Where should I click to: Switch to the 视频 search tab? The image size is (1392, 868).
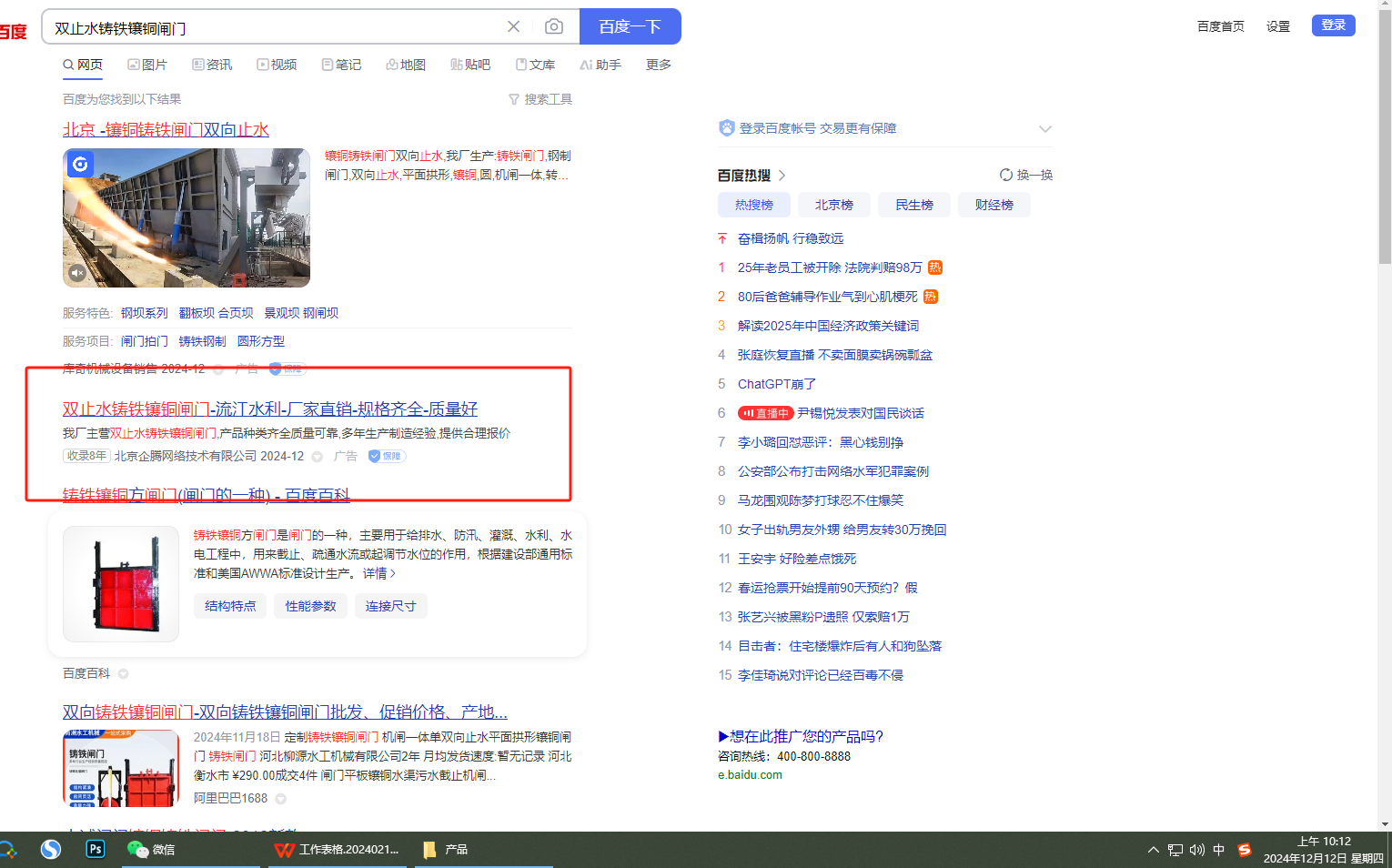tap(277, 65)
